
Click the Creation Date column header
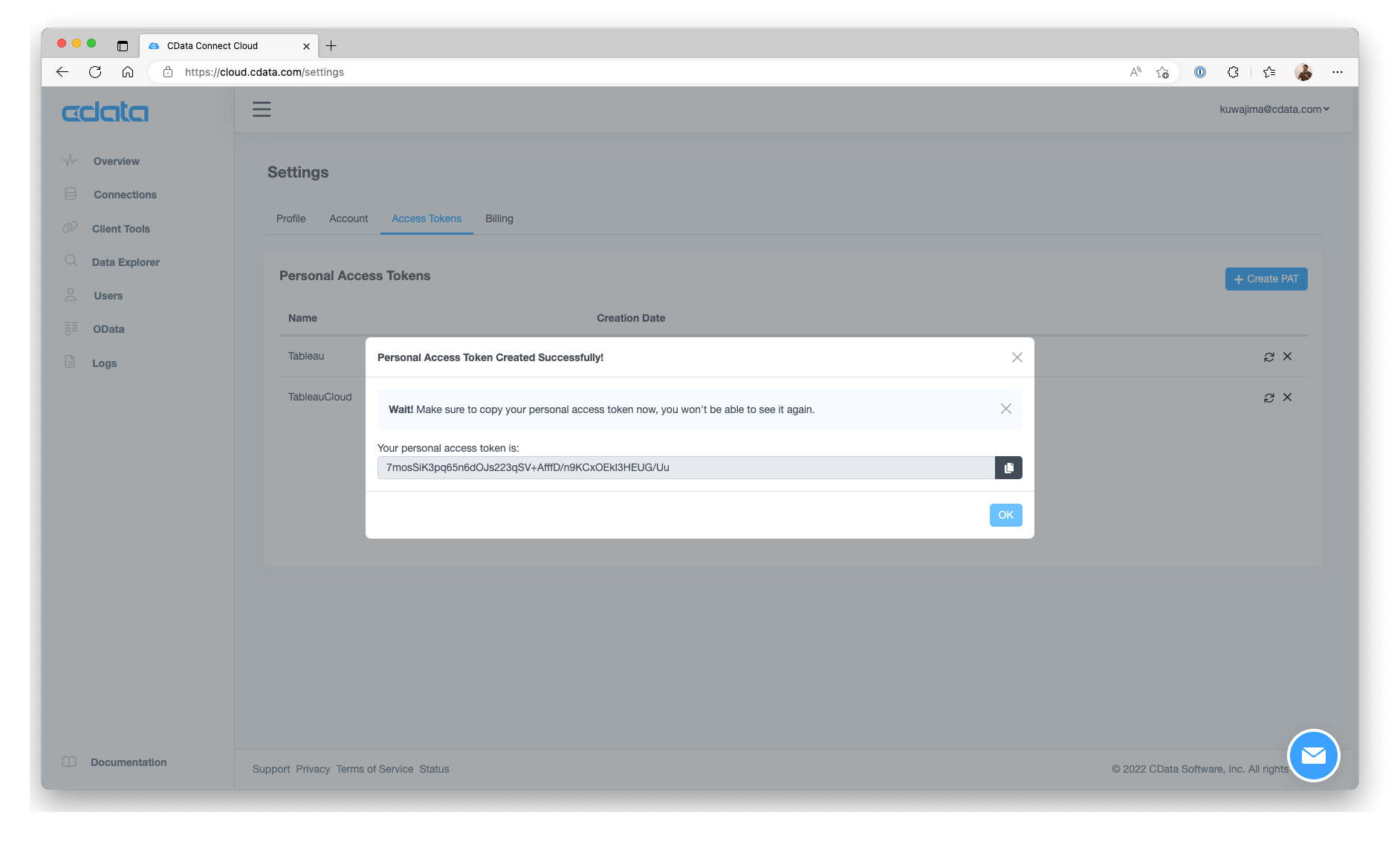tap(631, 318)
